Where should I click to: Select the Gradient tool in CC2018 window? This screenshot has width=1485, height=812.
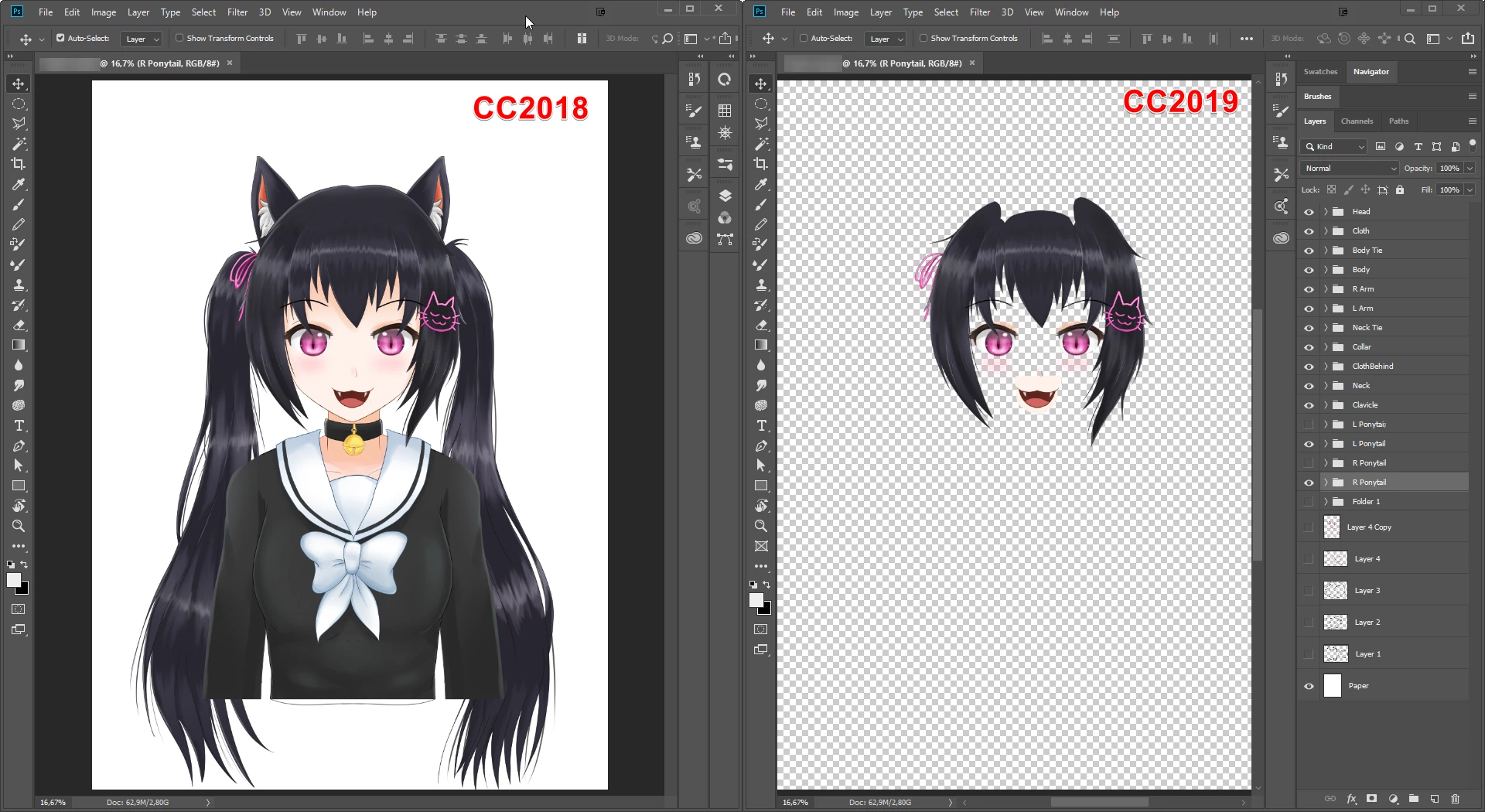(x=19, y=345)
